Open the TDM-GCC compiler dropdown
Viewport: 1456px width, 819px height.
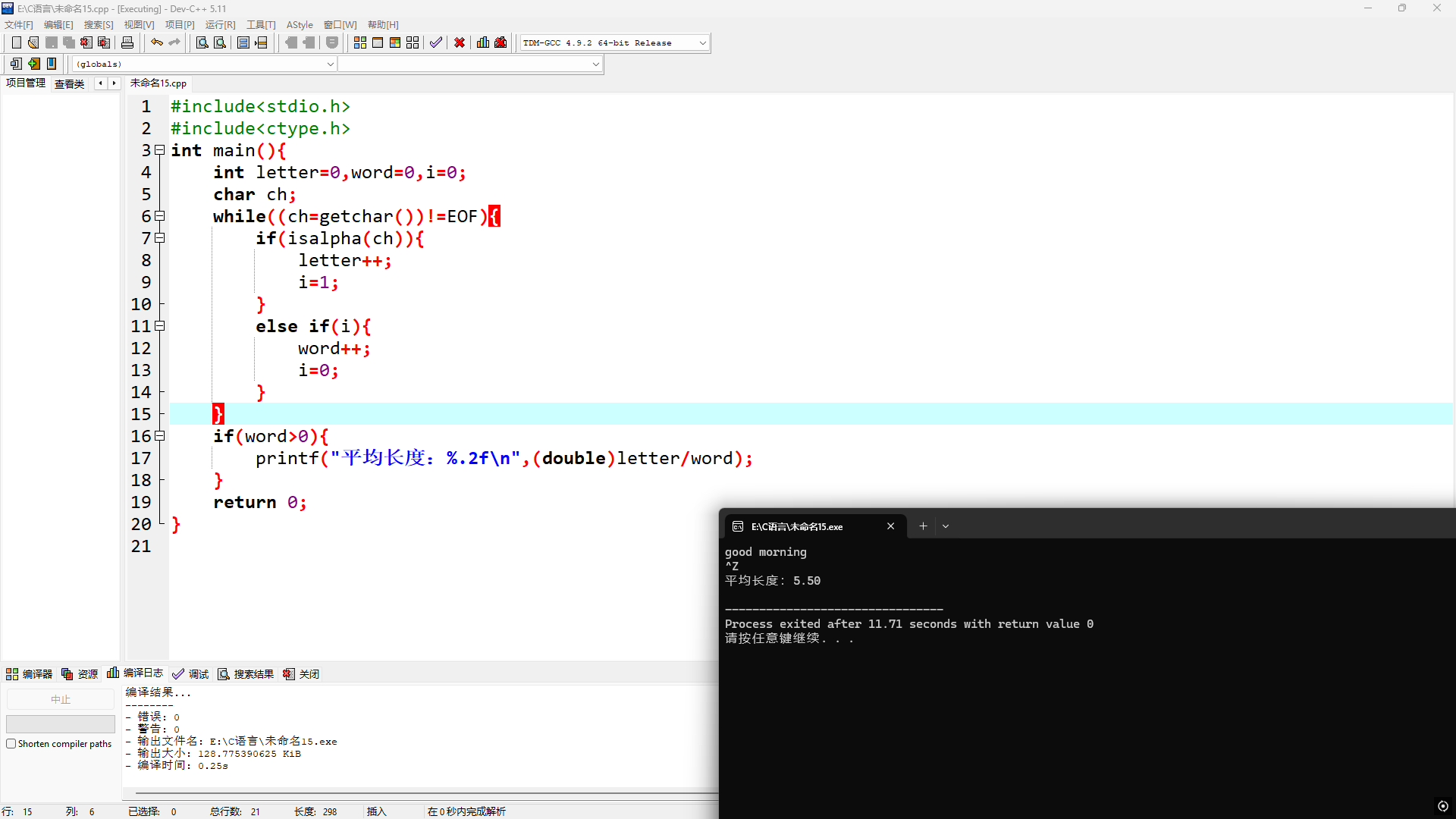click(702, 43)
